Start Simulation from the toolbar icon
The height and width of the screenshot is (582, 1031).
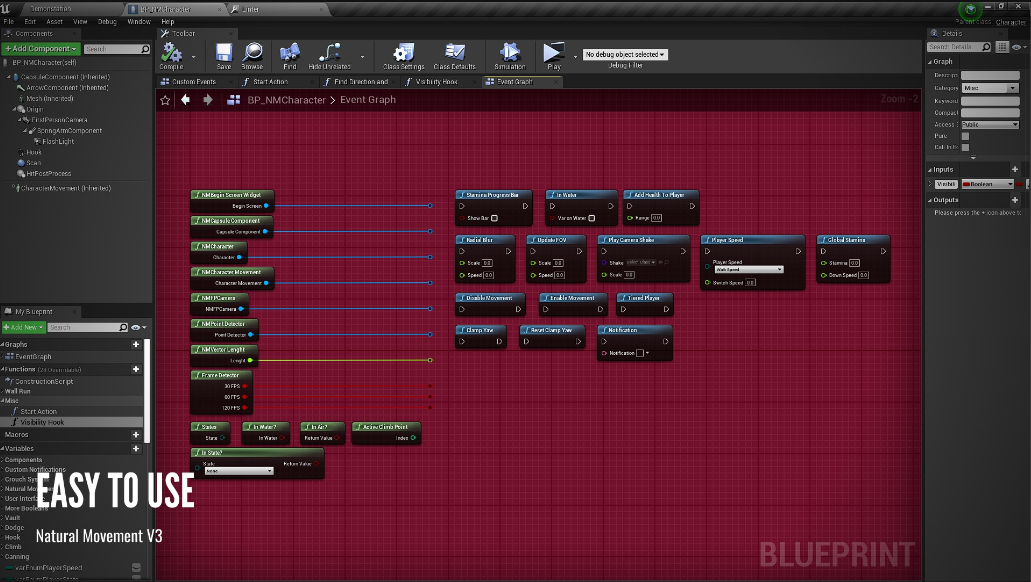[x=510, y=53]
